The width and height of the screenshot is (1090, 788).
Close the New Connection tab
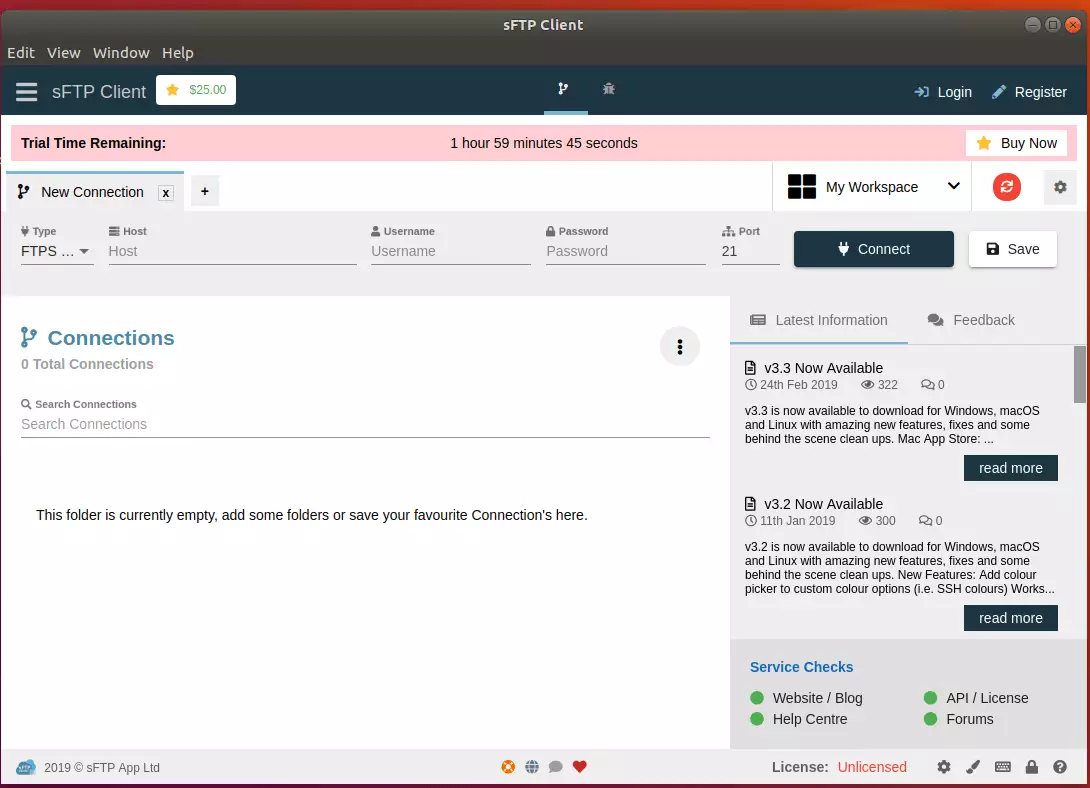pos(165,193)
